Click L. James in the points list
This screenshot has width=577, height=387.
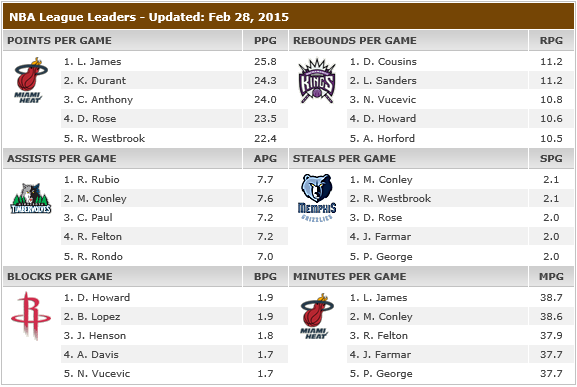pyautogui.click(x=99, y=61)
